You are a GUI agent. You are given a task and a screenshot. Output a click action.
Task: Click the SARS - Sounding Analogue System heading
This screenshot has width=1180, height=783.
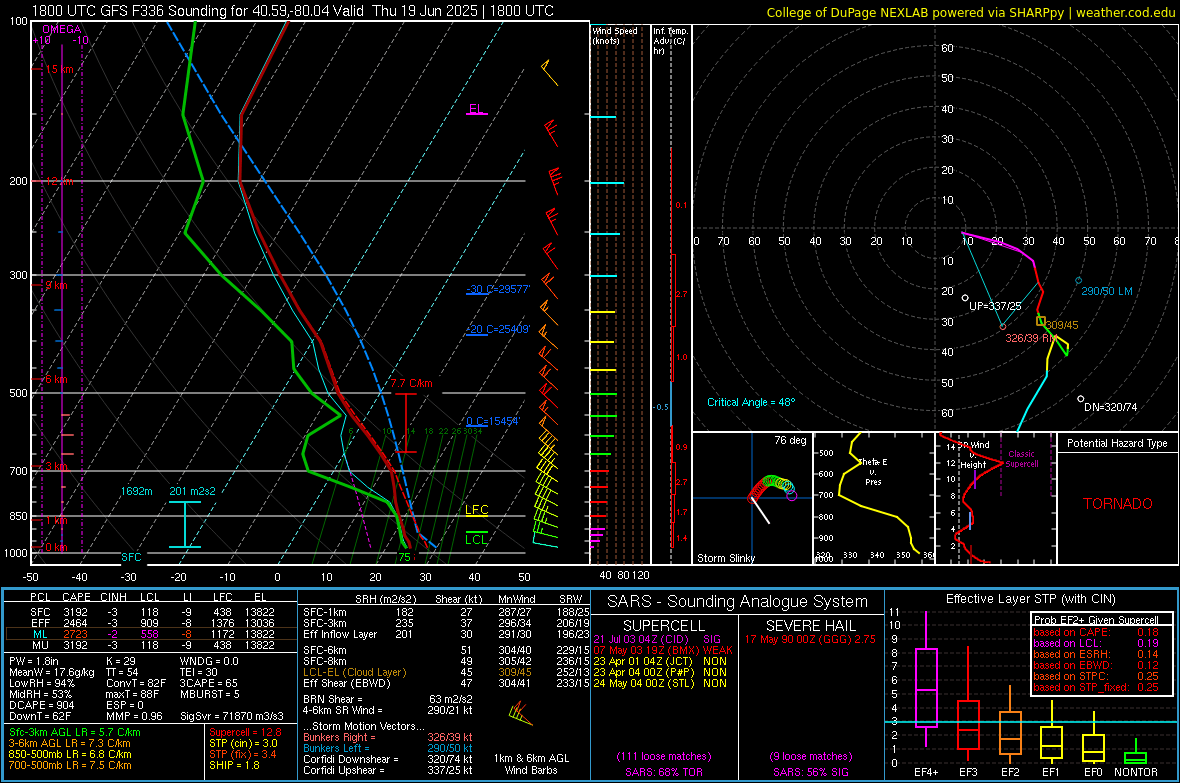738,602
